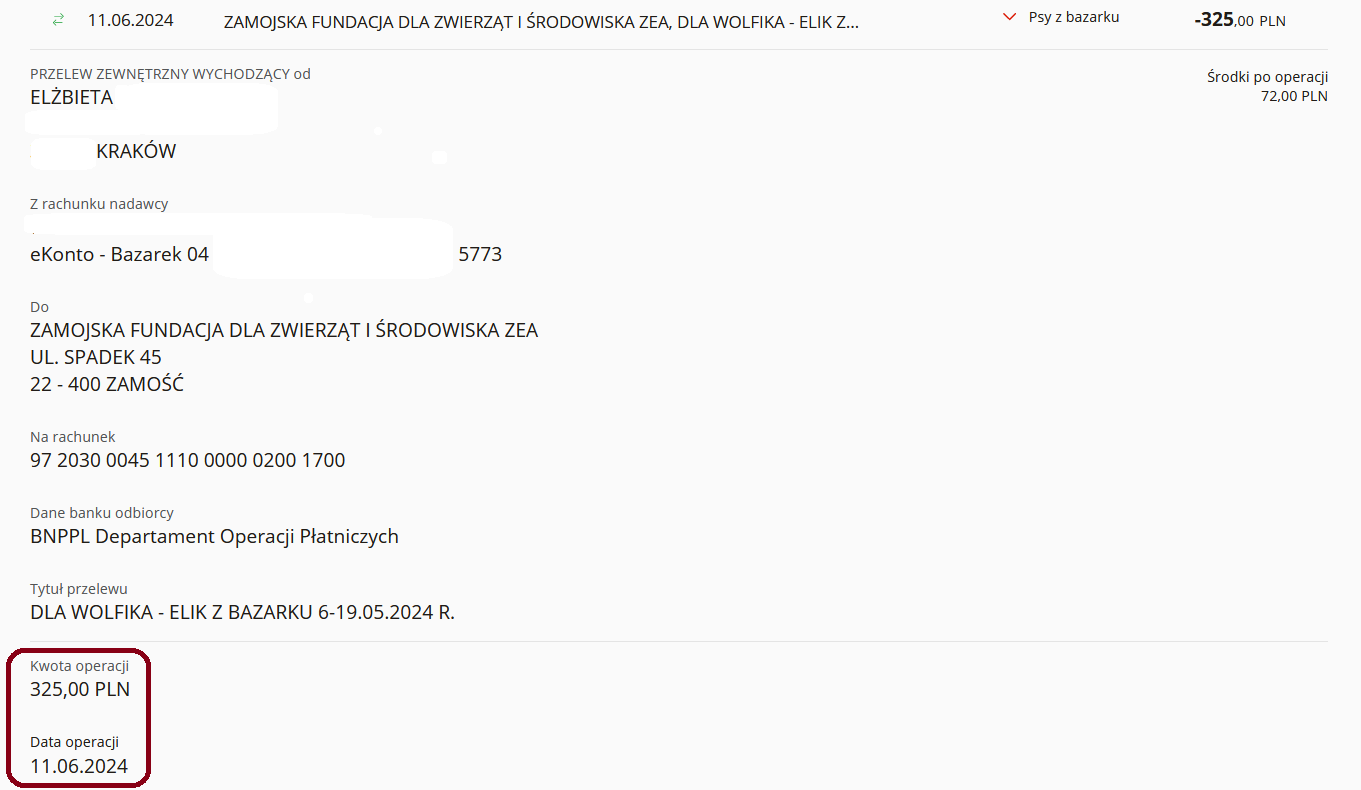Select the 72,00 PLN balance after operation

coord(1294,96)
